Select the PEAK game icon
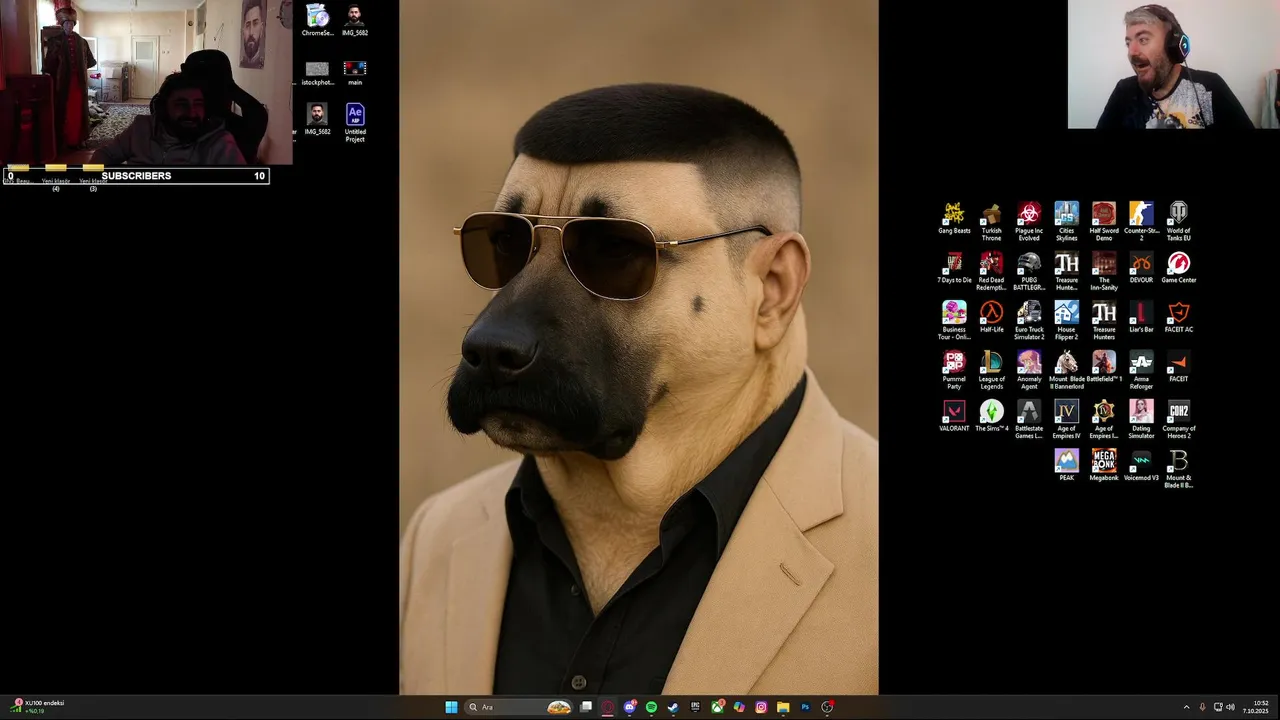 coord(1066,466)
